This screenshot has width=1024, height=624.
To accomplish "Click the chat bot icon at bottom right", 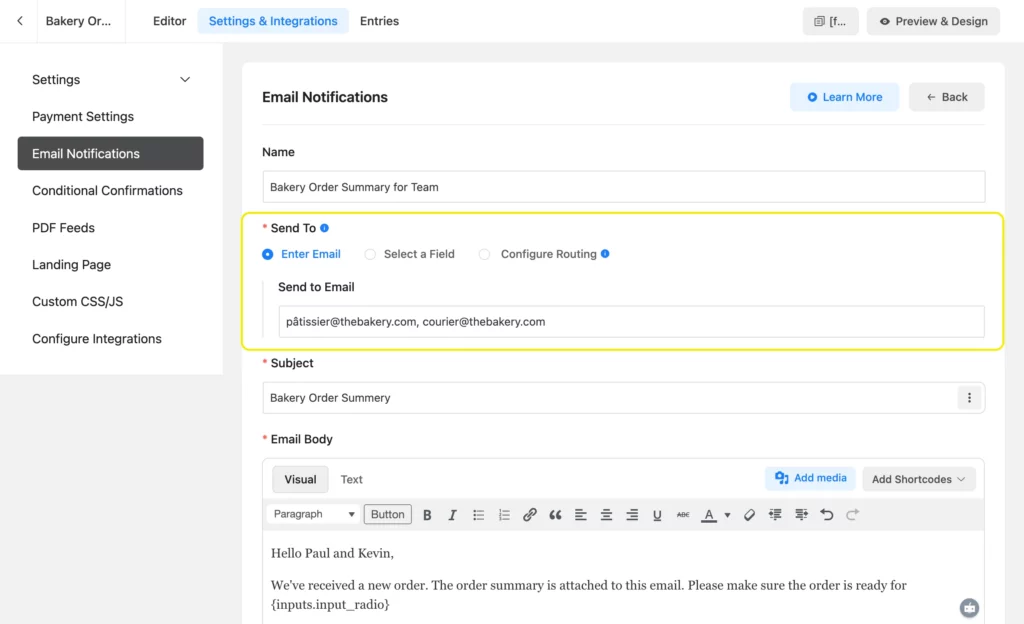I will pos(969,608).
